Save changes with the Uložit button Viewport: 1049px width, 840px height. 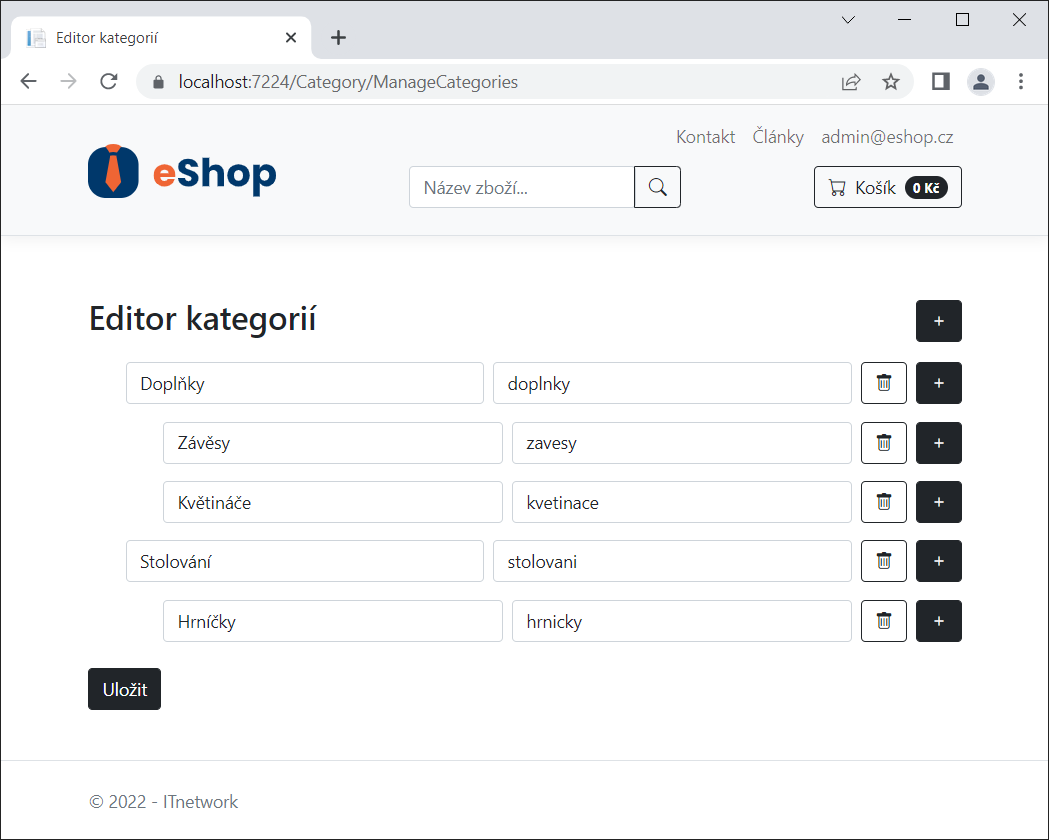tap(124, 689)
